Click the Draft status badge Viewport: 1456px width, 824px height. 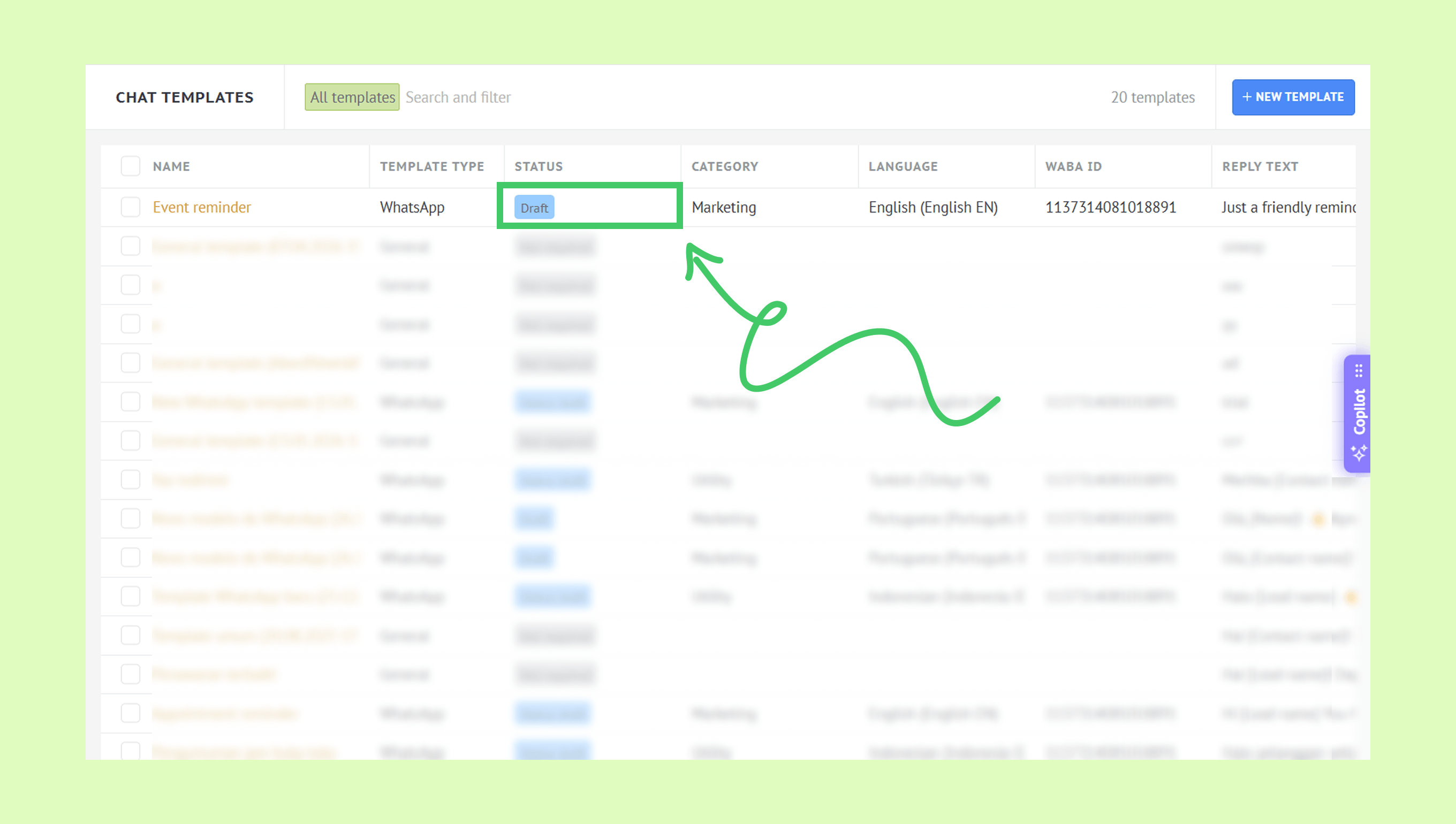[x=534, y=208]
